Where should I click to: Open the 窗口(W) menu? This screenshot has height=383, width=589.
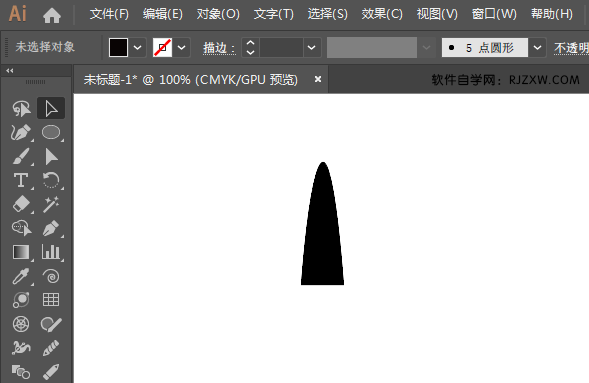494,14
